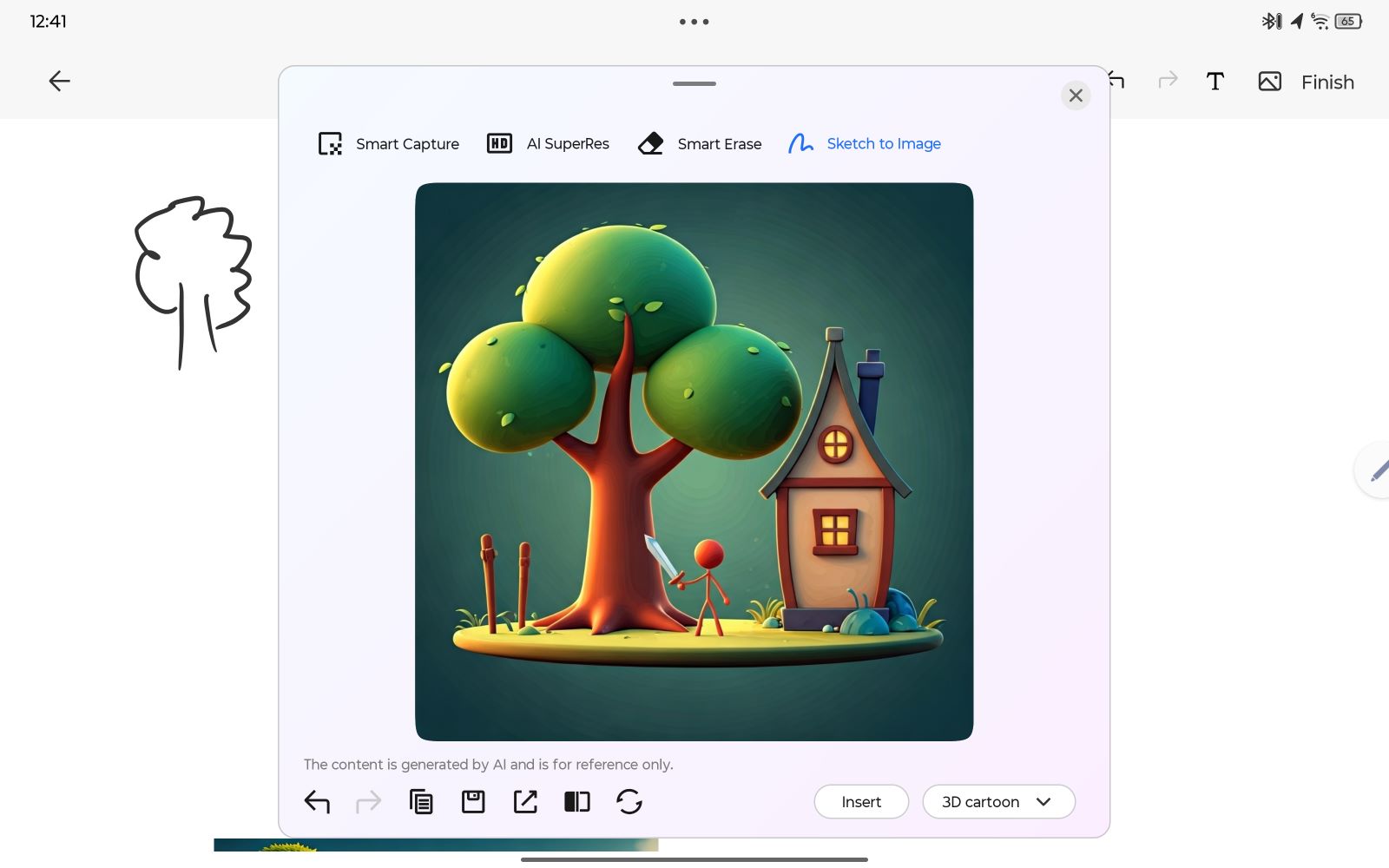This screenshot has height=868, width=1389.
Task: Tap Finish to complete editing
Action: (1327, 82)
